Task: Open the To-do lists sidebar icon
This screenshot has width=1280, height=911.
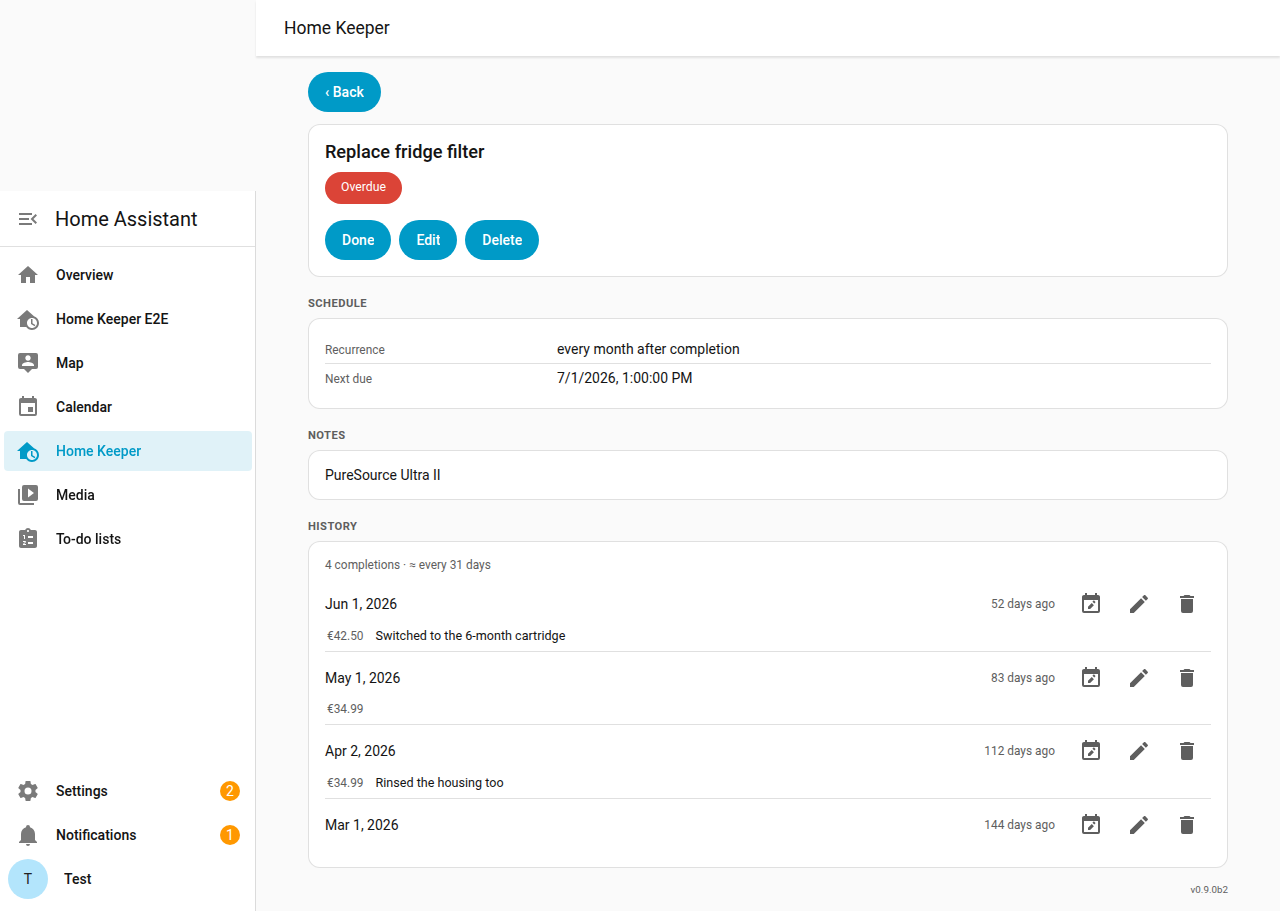Action: (x=28, y=539)
